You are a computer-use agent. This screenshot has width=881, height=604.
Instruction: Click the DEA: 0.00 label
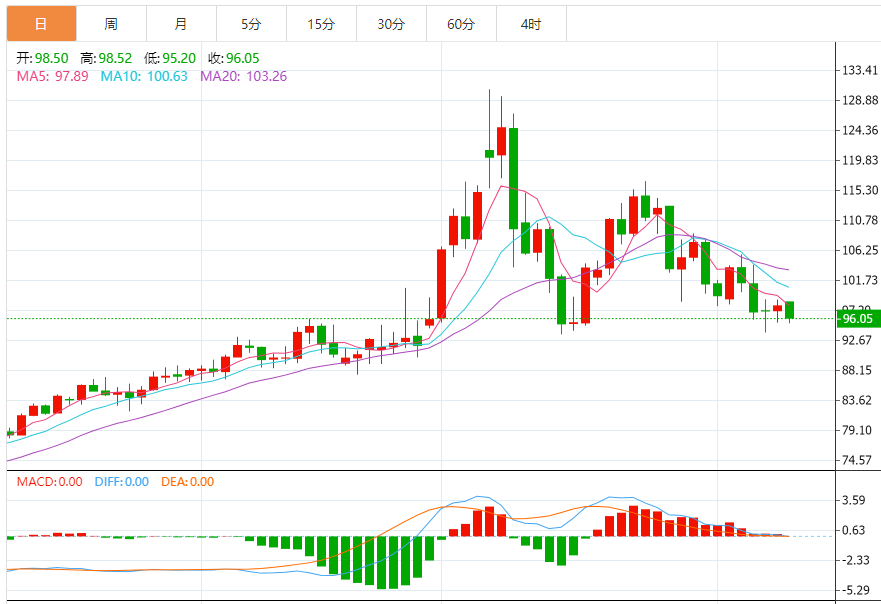185,481
